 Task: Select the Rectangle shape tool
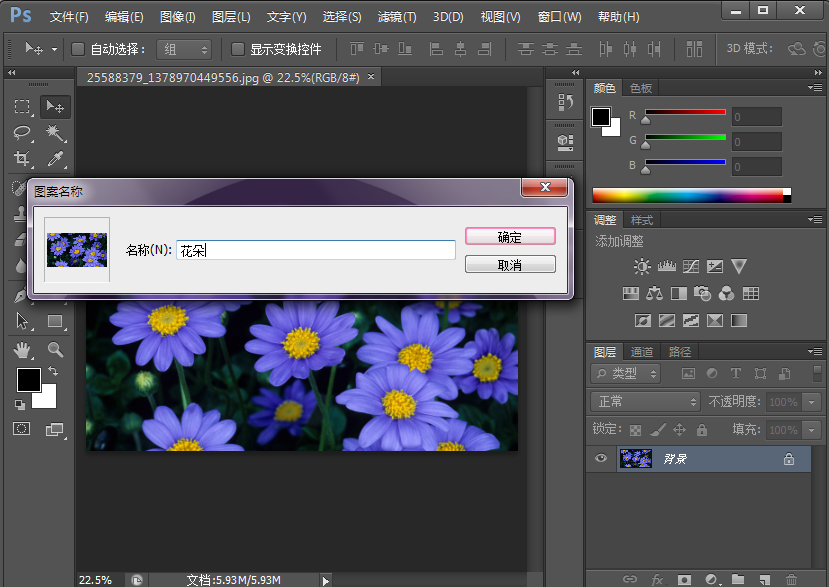tap(55, 321)
